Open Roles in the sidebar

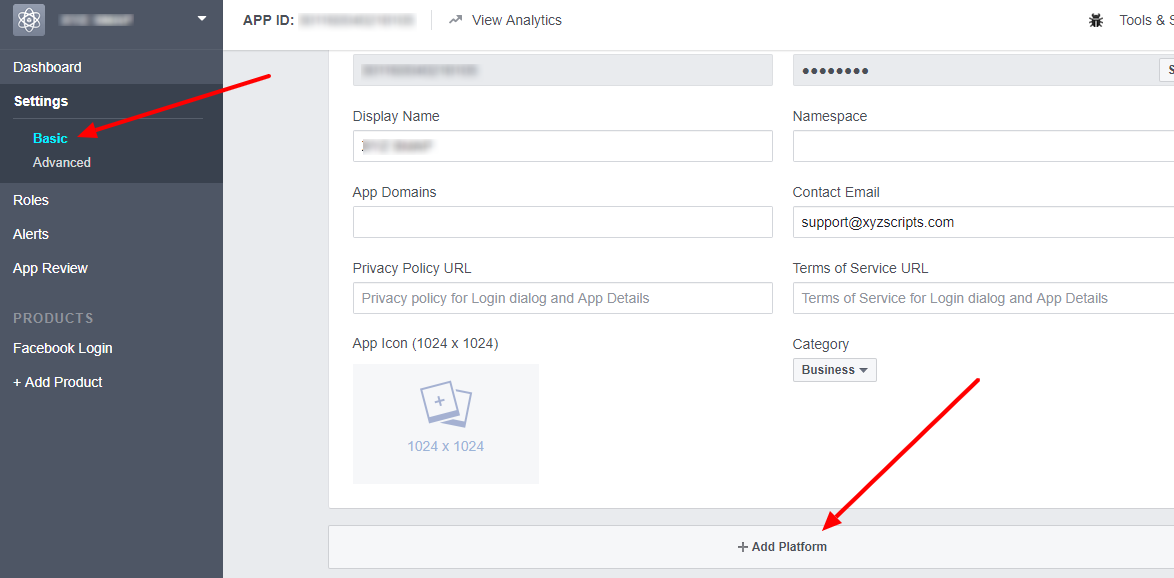tap(31, 200)
